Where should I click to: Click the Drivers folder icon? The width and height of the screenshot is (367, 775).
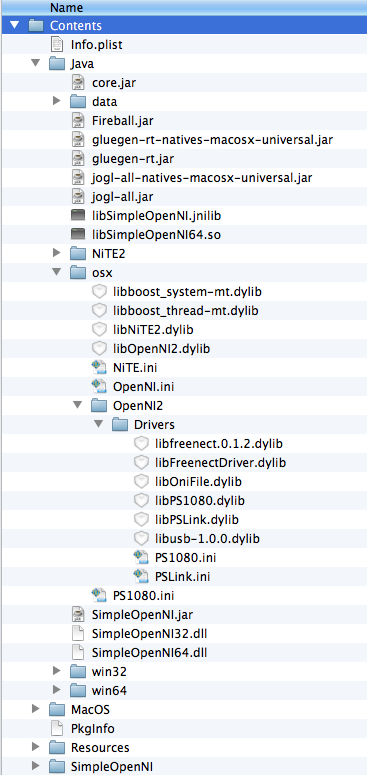pyautogui.click(x=121, y=425)
